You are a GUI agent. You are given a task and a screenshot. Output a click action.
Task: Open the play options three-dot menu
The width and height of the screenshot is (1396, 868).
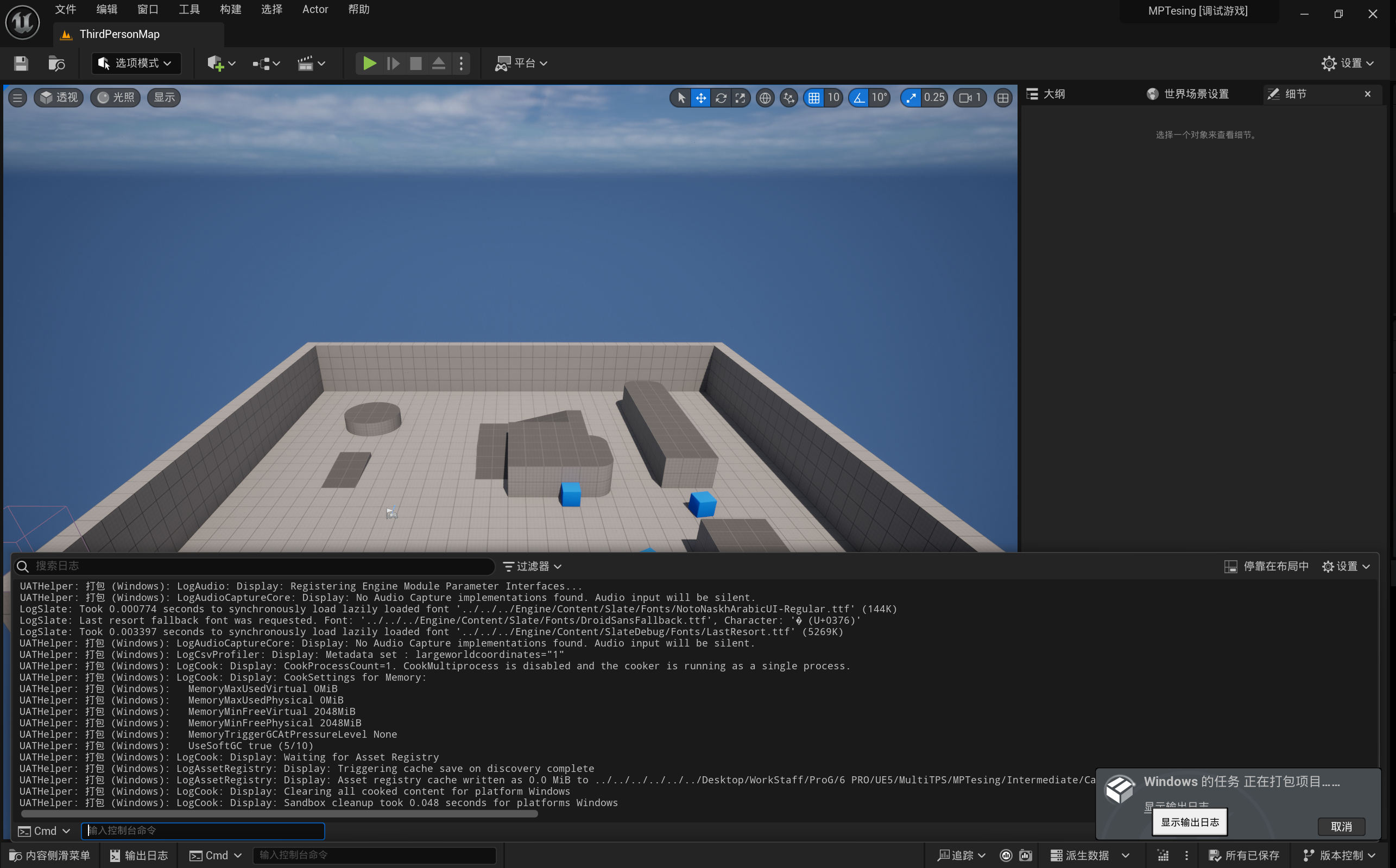click(461, 63)
